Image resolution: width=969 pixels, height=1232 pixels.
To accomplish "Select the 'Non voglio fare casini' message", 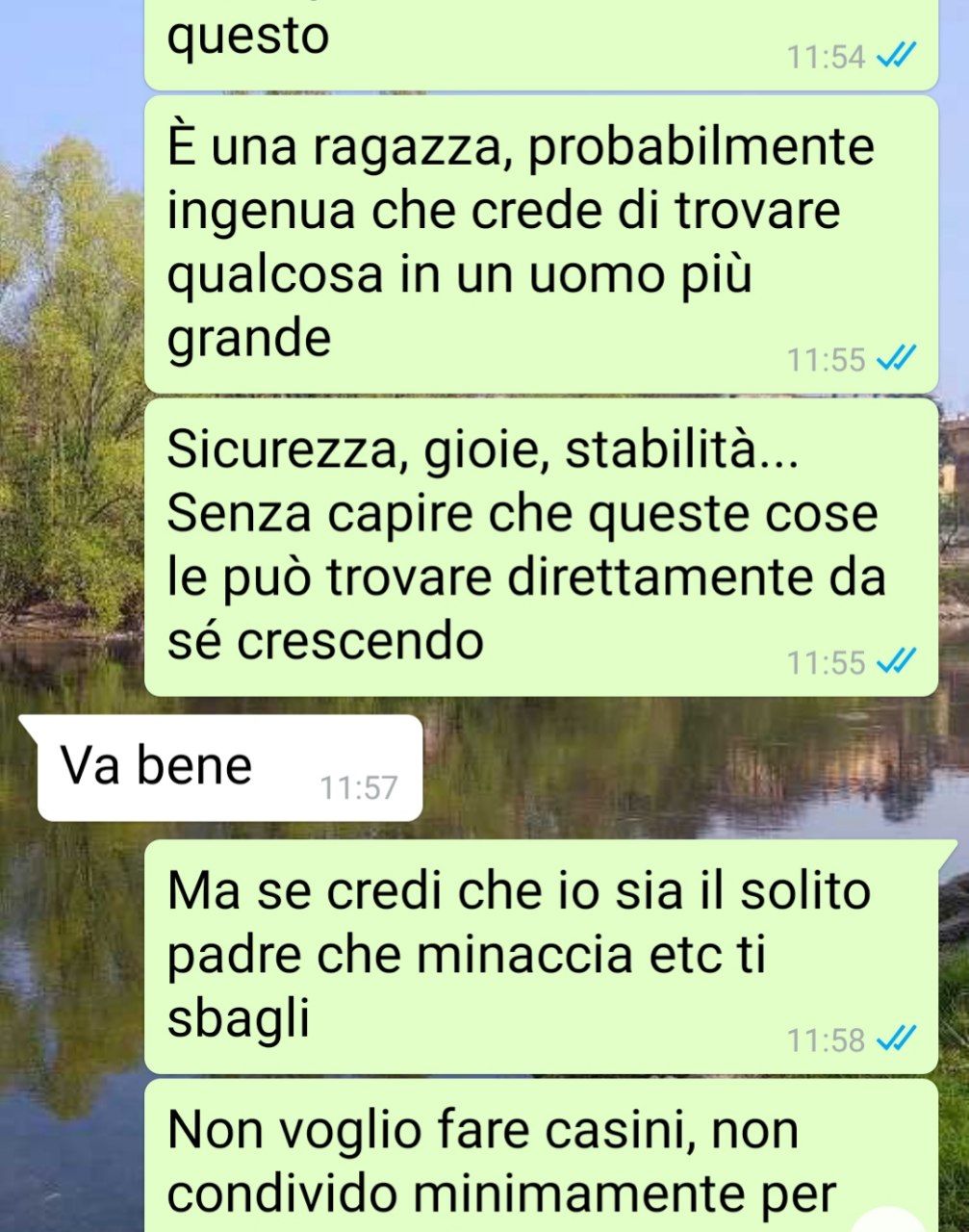I will click(541, 1156).
